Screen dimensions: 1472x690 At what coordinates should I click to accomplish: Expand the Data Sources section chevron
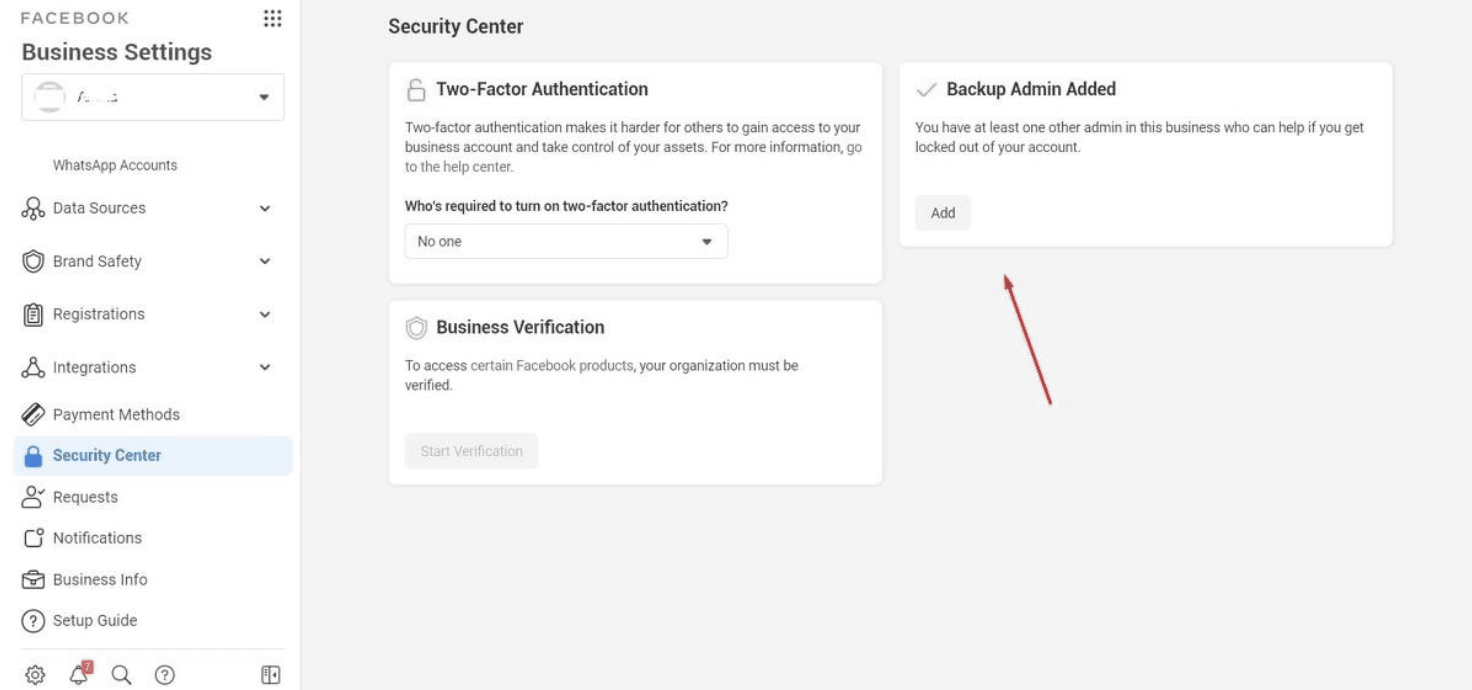point(265,209)
